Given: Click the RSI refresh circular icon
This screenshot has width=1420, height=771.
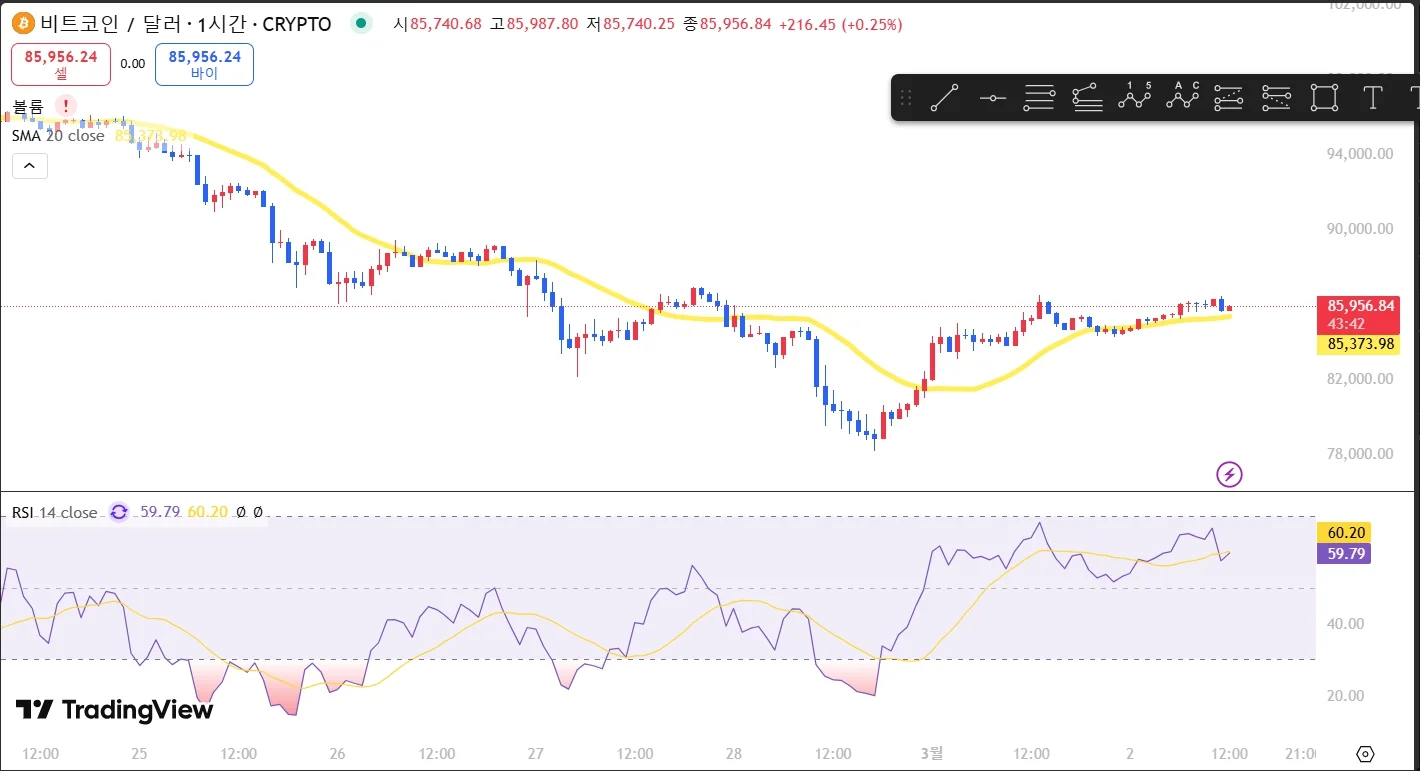Looking at the screenshot, I should [x=119, y=512].
